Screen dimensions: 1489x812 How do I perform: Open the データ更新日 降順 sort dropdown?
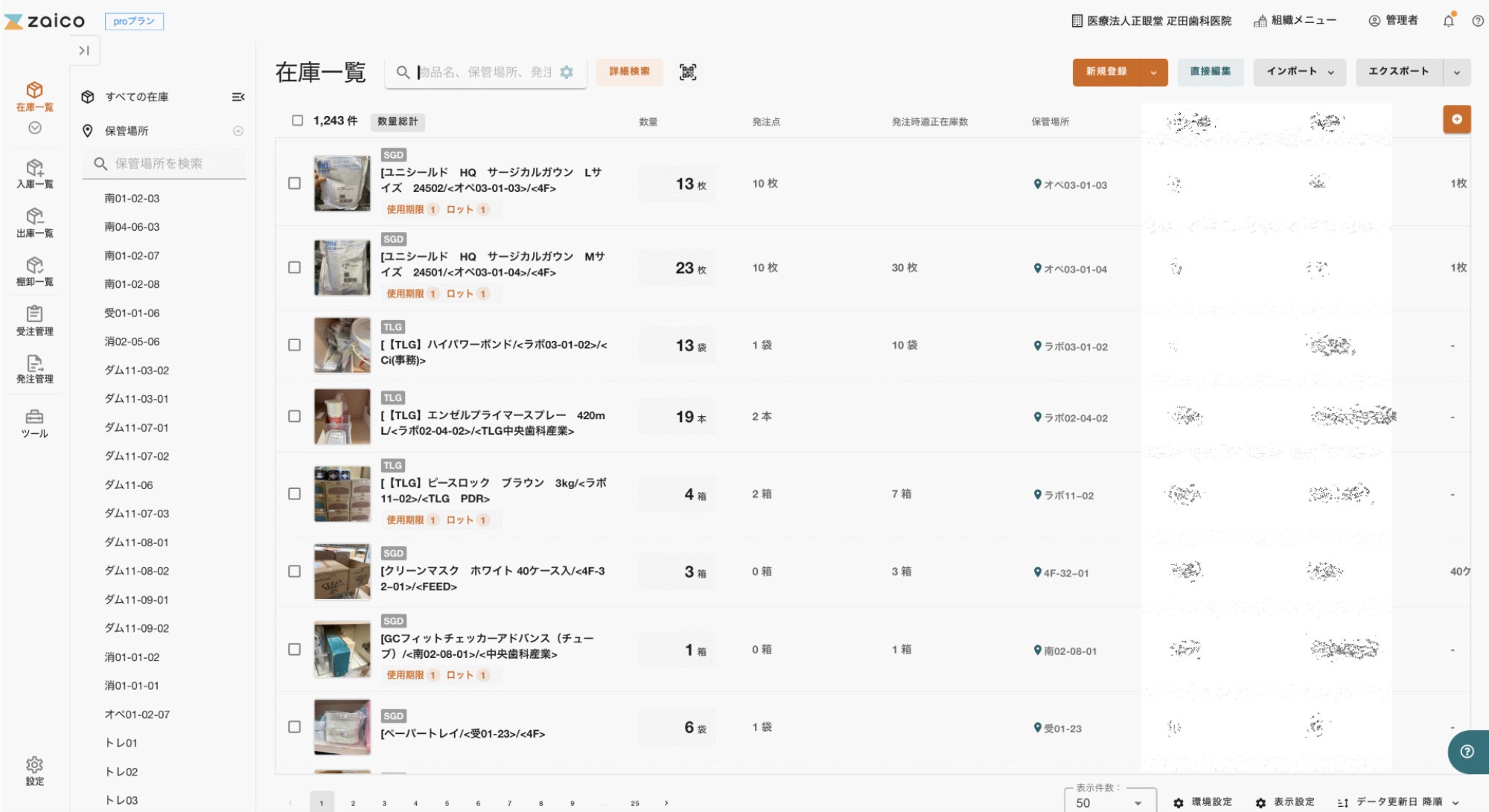[x=1398, y=802]
